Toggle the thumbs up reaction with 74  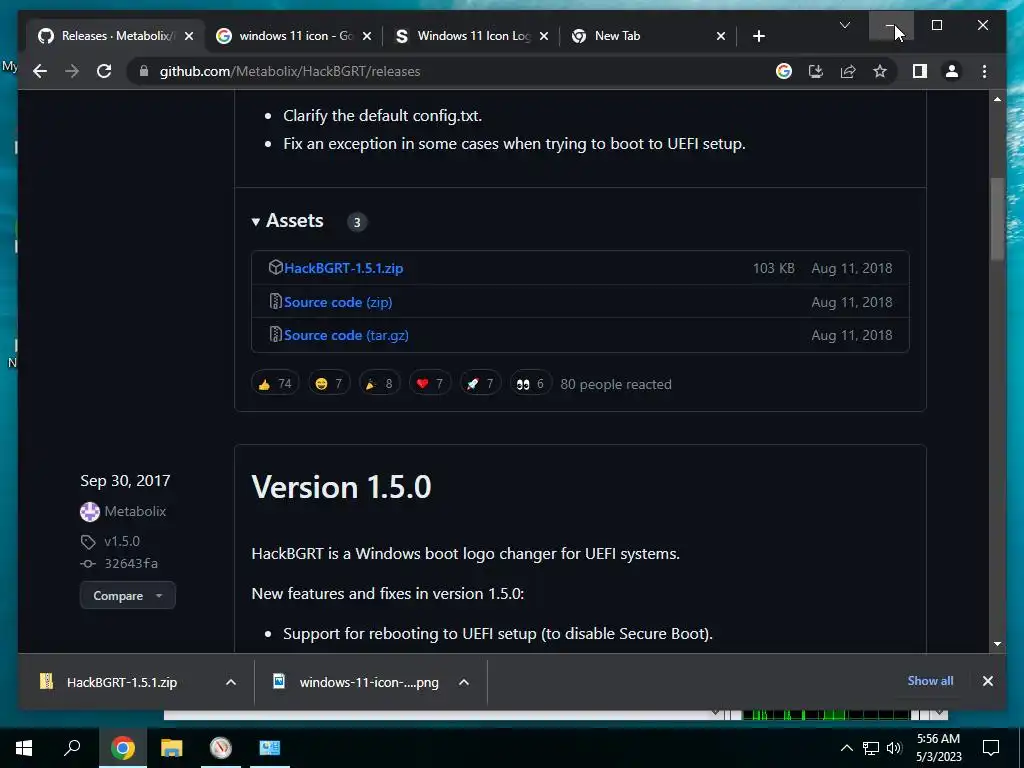275,383
